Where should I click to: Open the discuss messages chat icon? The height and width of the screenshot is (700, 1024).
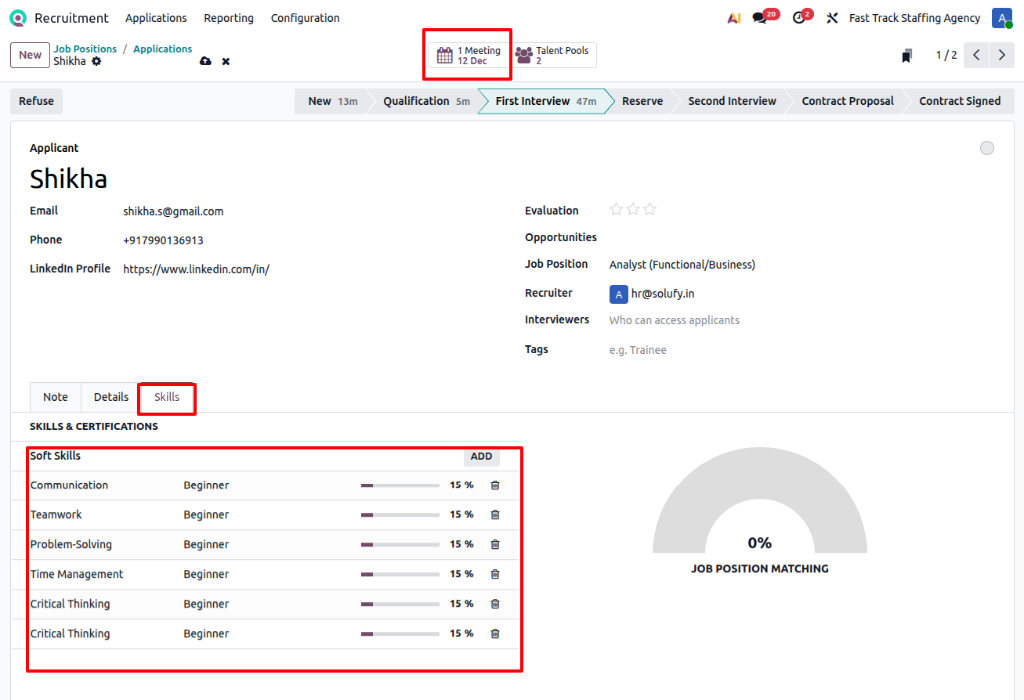point(760,18)
